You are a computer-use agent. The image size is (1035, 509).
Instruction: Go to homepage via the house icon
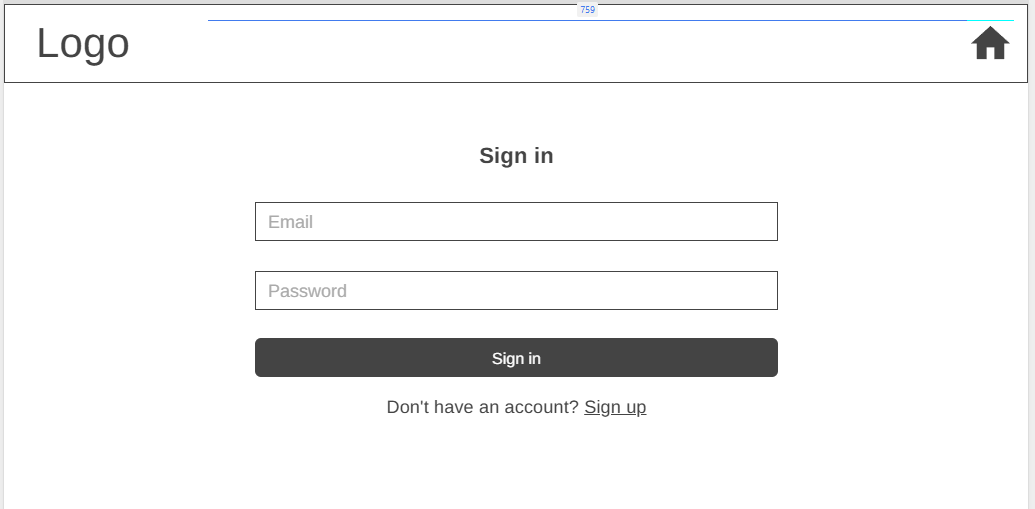[989, 44]
